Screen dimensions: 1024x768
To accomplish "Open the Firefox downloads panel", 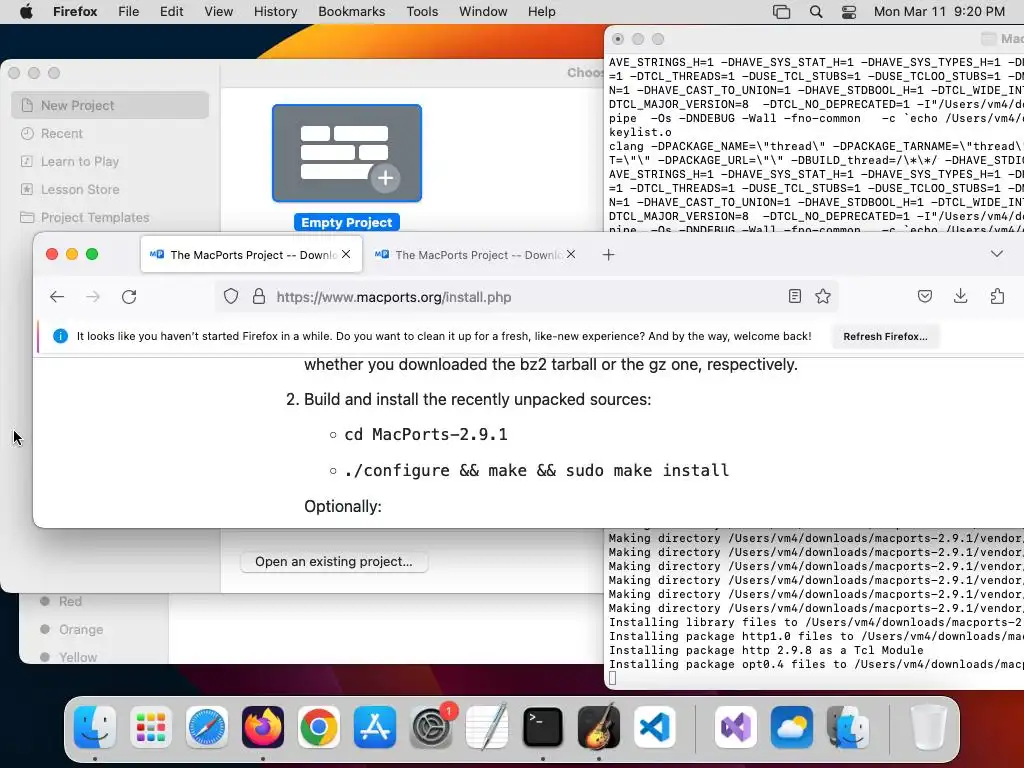I will tap(960, 296).
